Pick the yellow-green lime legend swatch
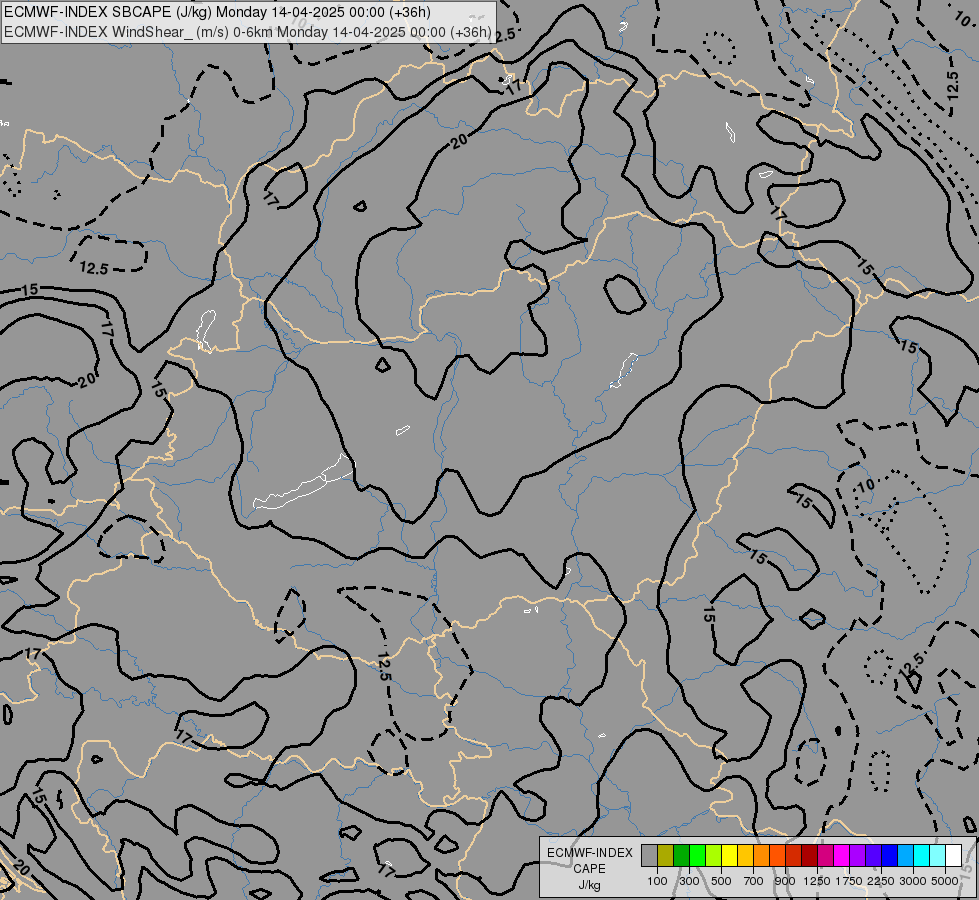Viewport: 979px width, 900px height. point(714,855)
